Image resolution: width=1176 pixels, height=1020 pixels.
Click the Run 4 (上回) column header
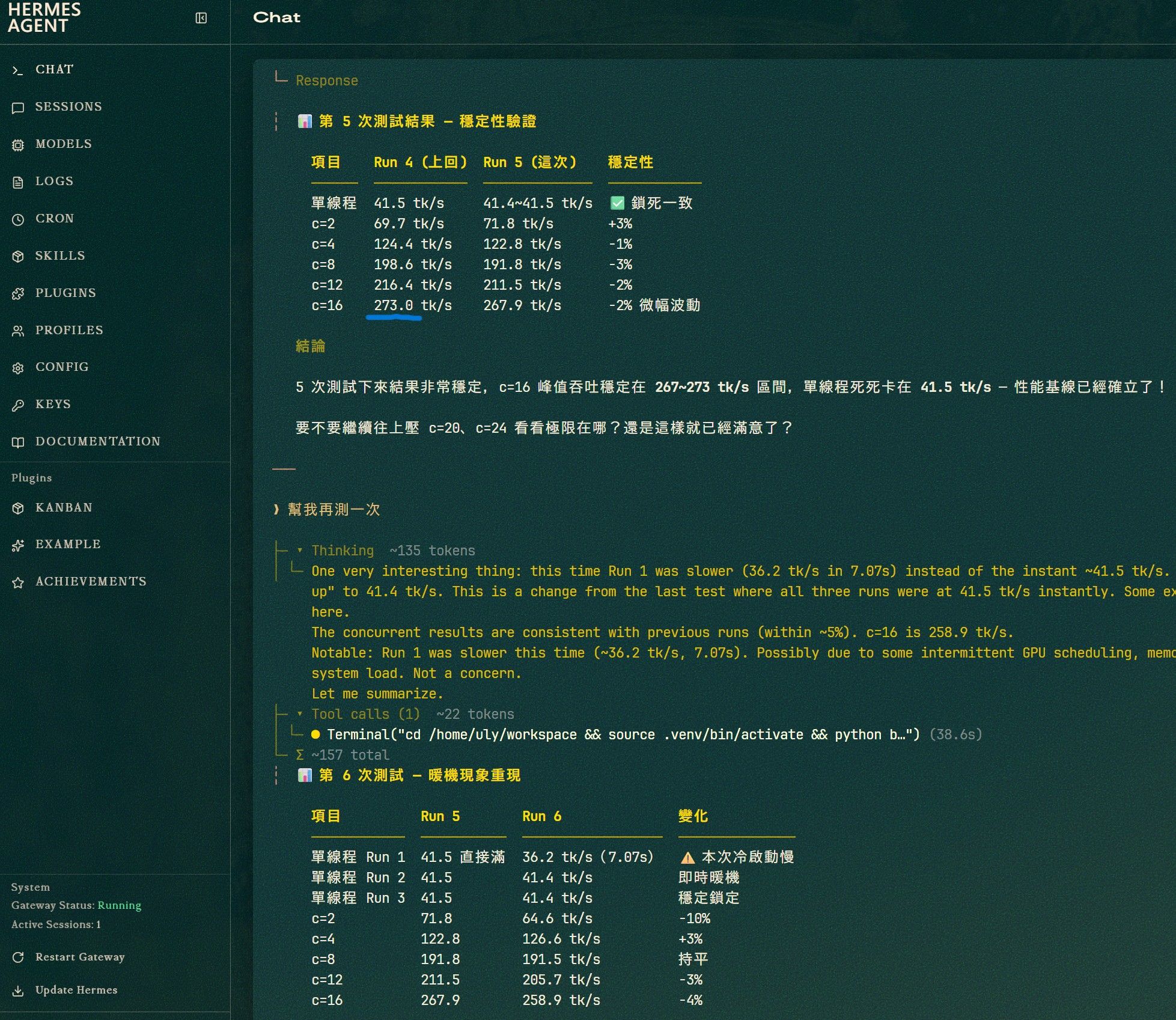click(x=420, y=162)
